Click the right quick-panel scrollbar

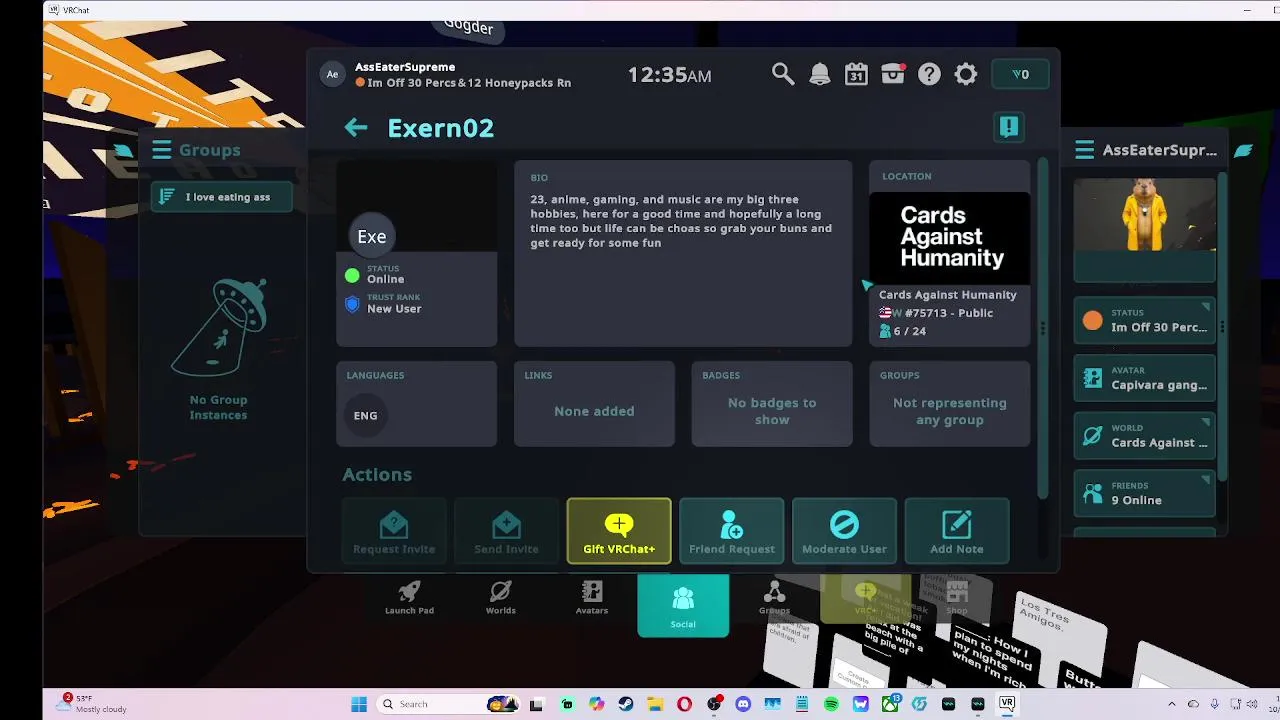(x=1222, y=327)
